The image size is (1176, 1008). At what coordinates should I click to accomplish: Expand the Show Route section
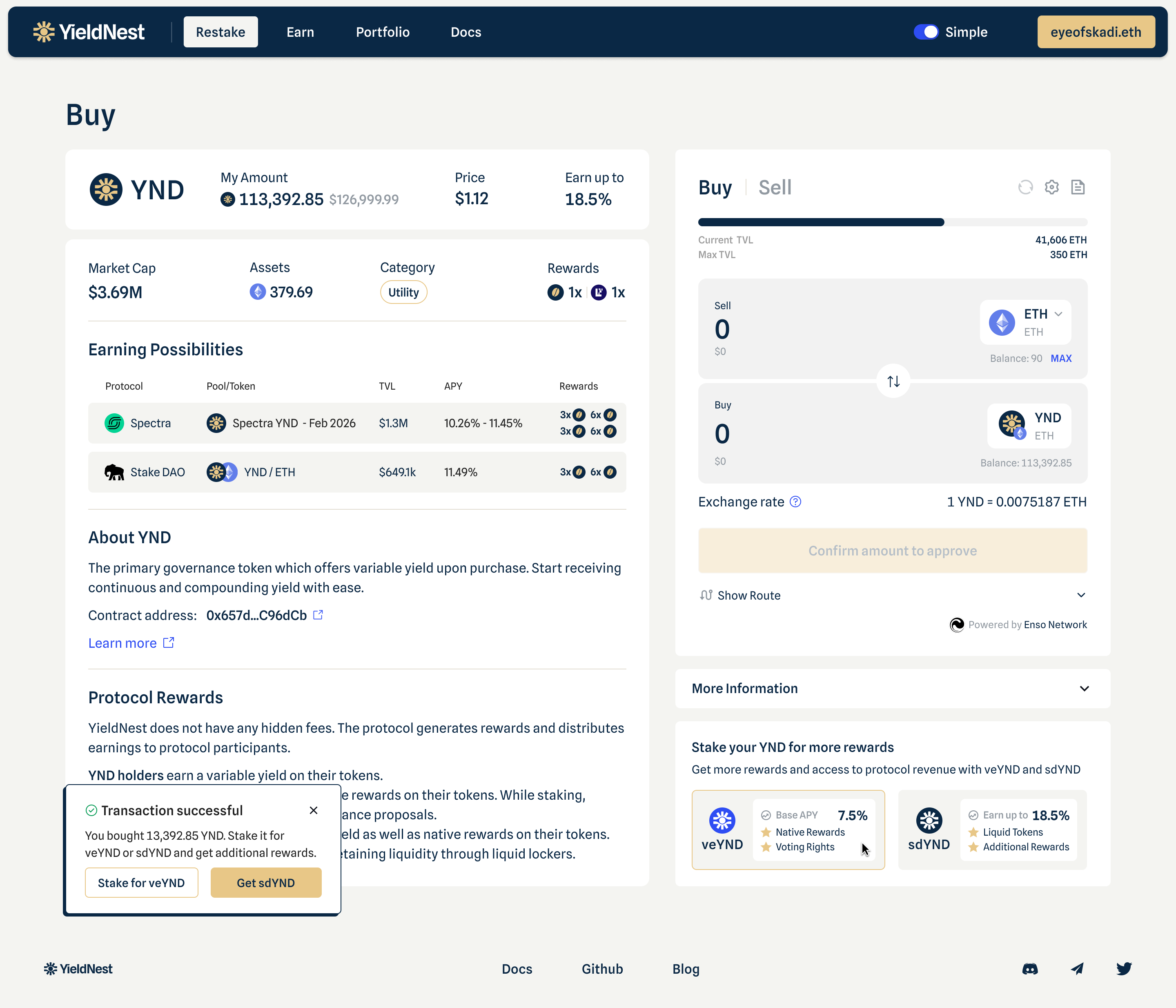[893, 595]
